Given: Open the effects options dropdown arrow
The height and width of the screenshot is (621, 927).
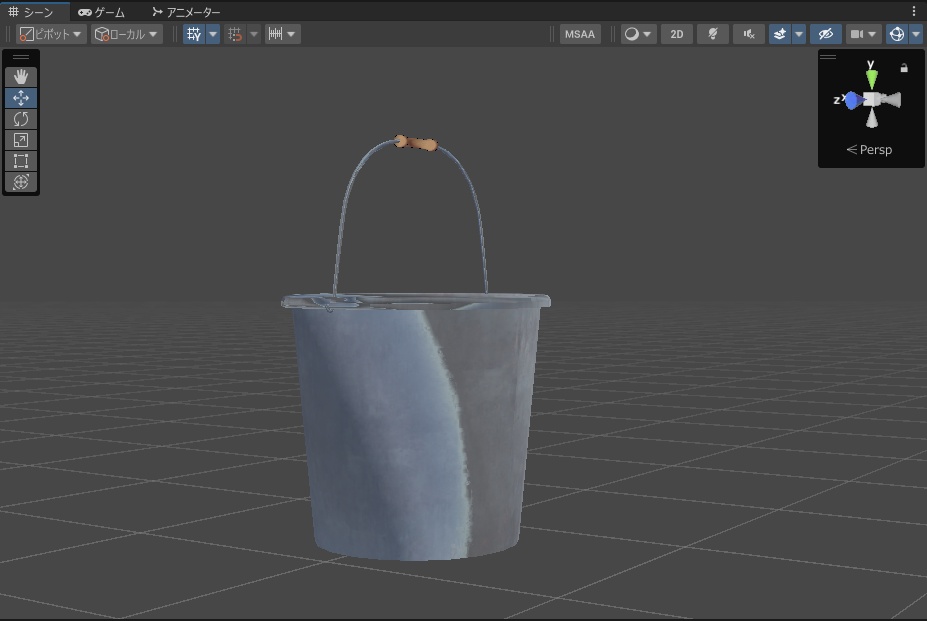Looking at the screenshot, I should click(799, 34).
